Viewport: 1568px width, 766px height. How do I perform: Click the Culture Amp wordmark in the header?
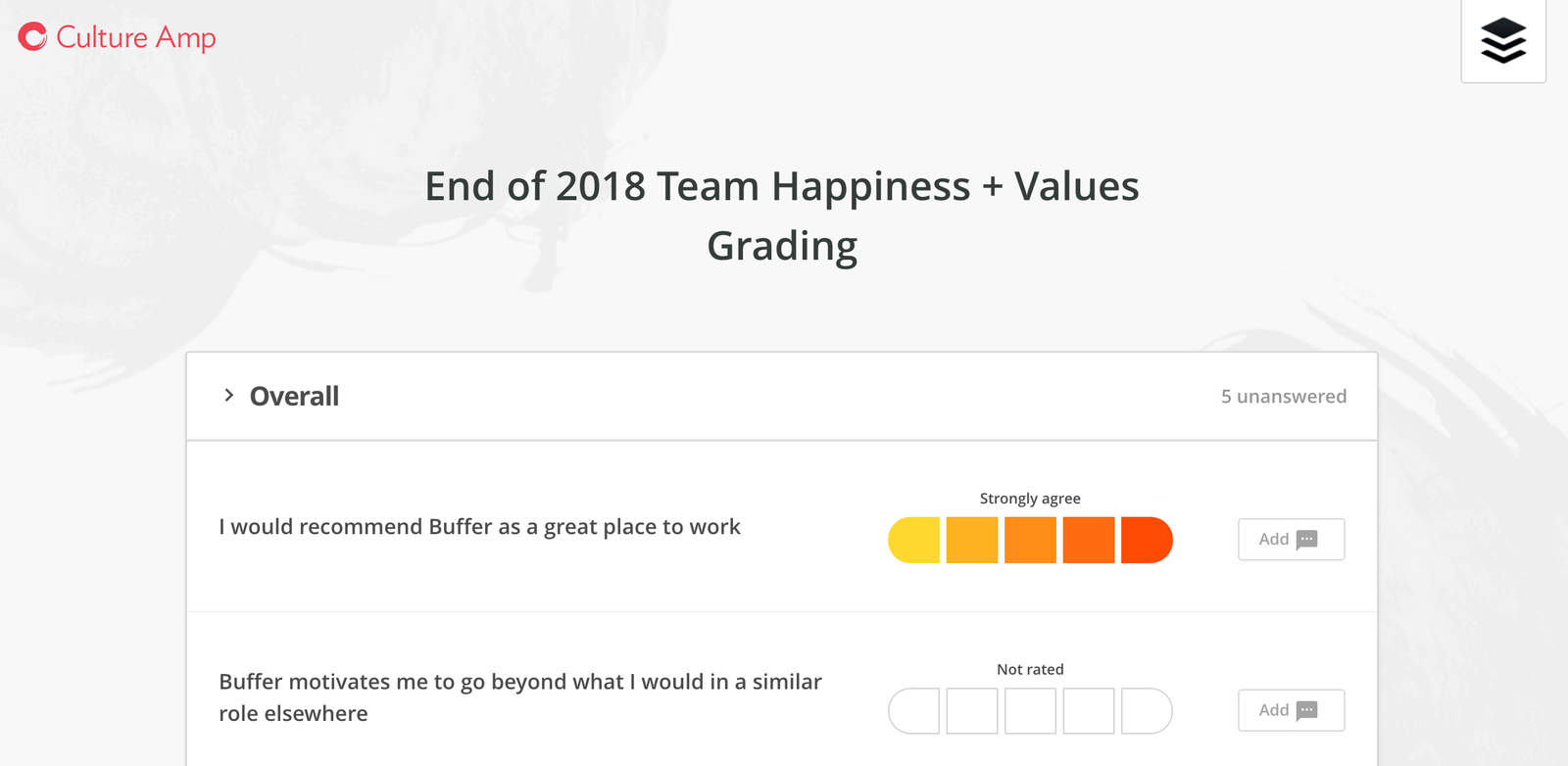[135, 37]
